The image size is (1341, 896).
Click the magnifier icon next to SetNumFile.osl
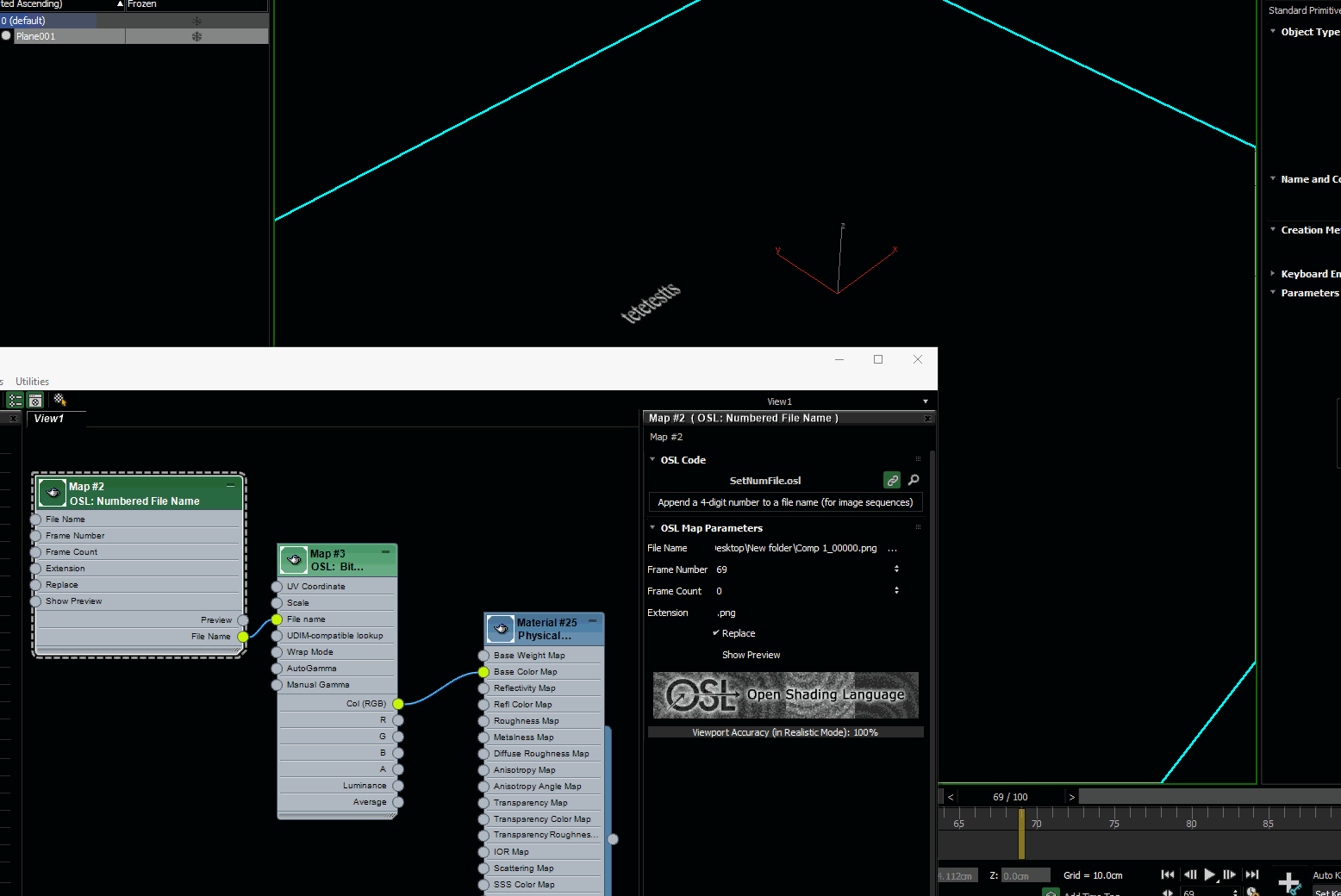tap(913, 480)
